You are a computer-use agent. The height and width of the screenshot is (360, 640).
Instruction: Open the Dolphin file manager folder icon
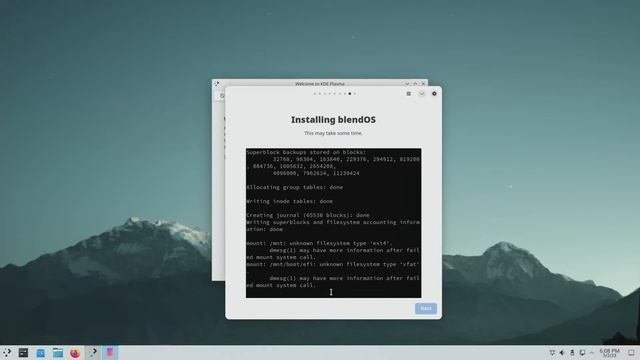pyautogui.click(x=58, y=353)
